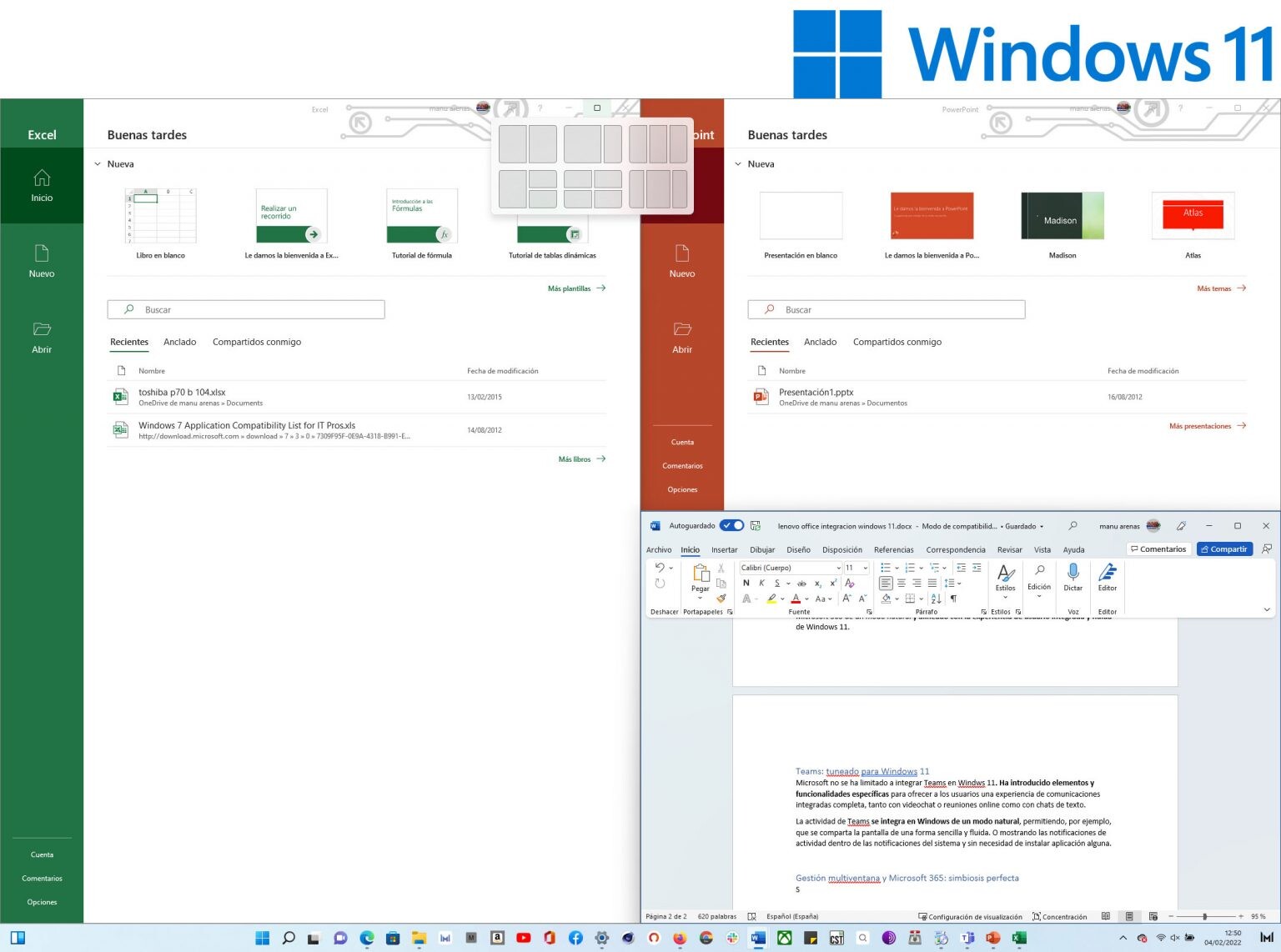The image size is (1281, 952).
Task: Toggle bold formatting in the Fuente group
Action: pos(745,584)
